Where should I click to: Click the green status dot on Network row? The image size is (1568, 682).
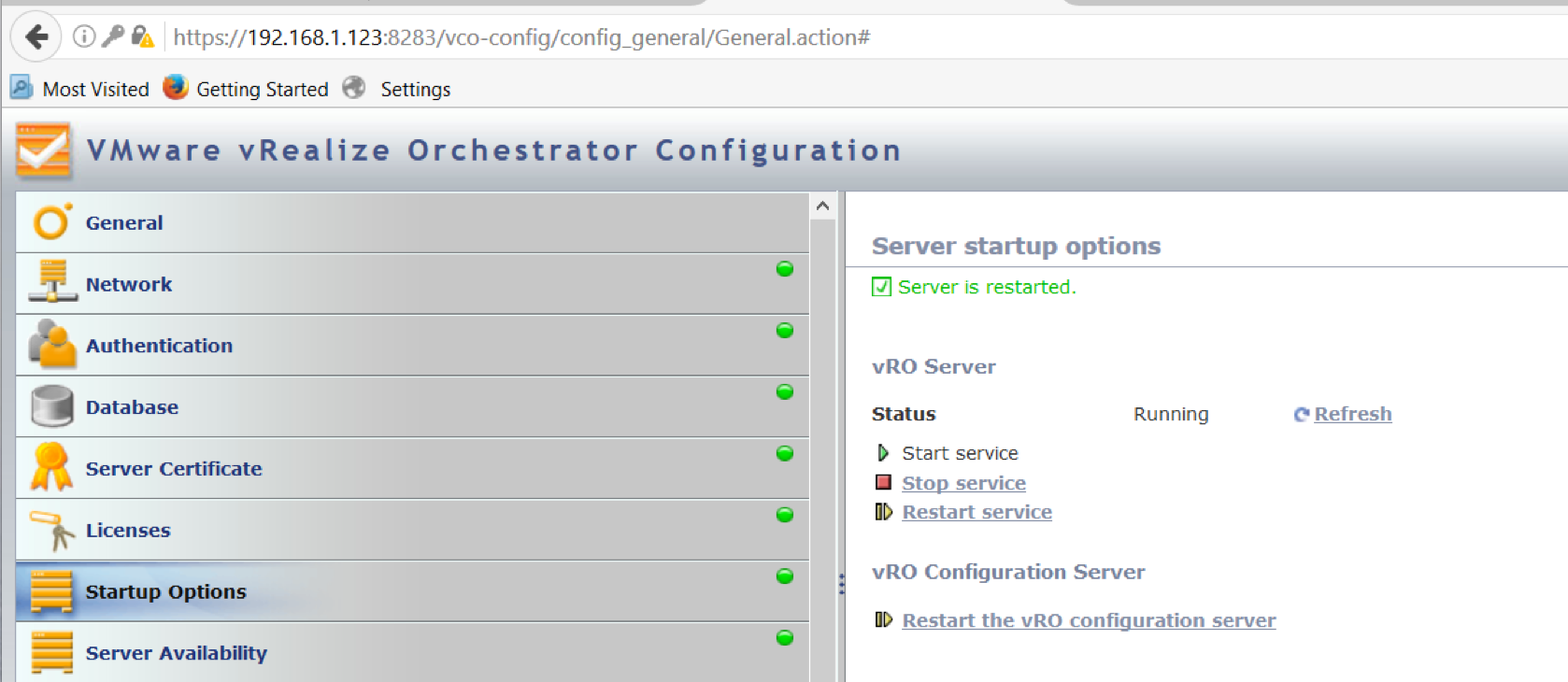click(785, 269)
